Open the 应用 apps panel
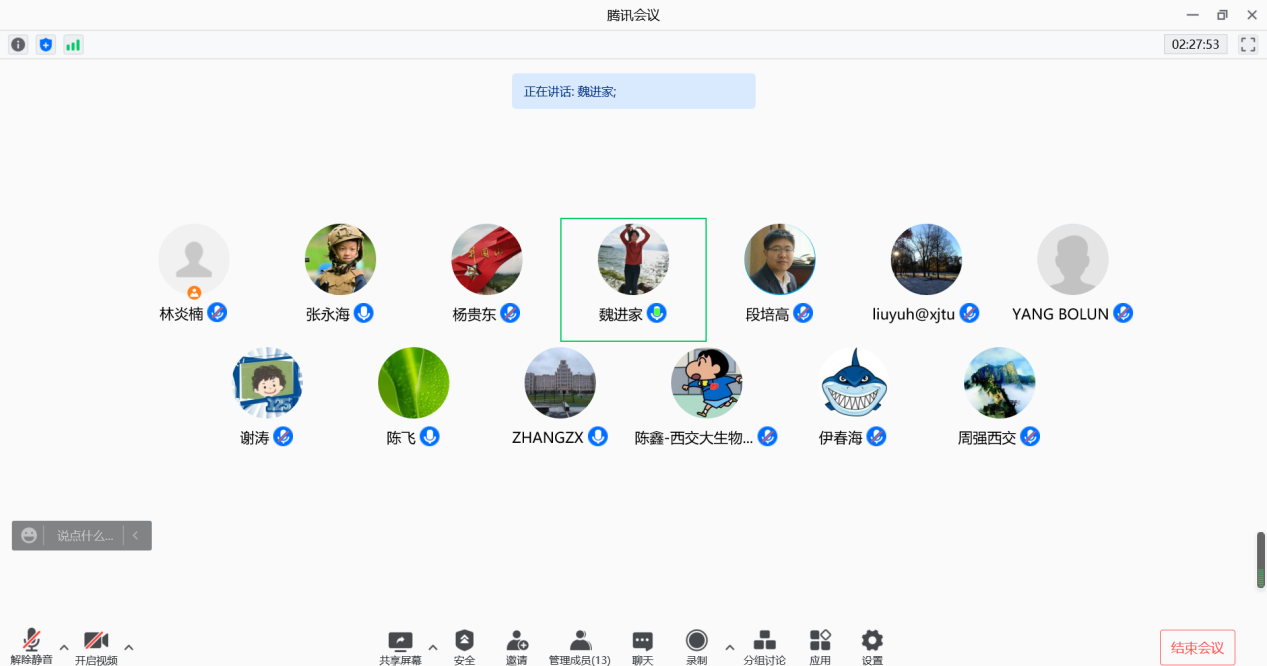 point(819,645)
